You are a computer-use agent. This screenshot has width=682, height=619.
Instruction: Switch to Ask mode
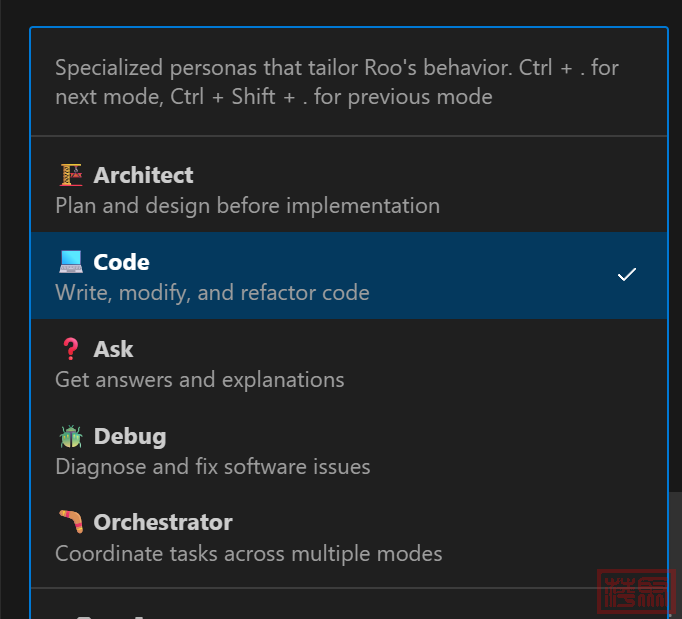tap(113, 349)
